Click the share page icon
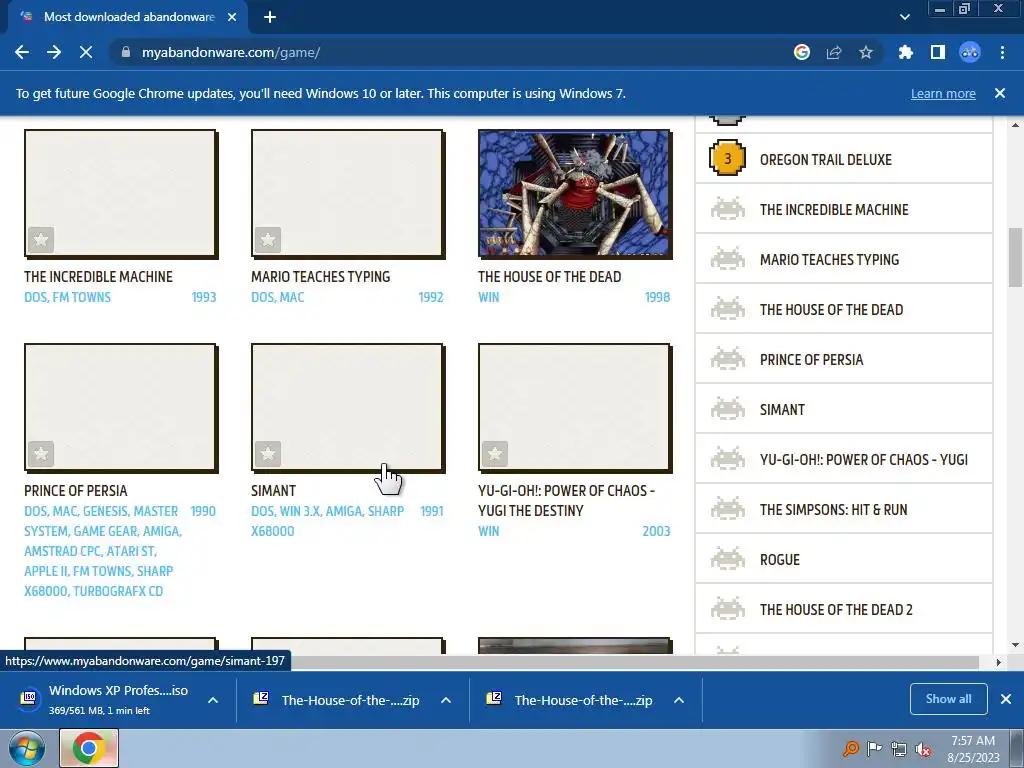 [834, 52]
